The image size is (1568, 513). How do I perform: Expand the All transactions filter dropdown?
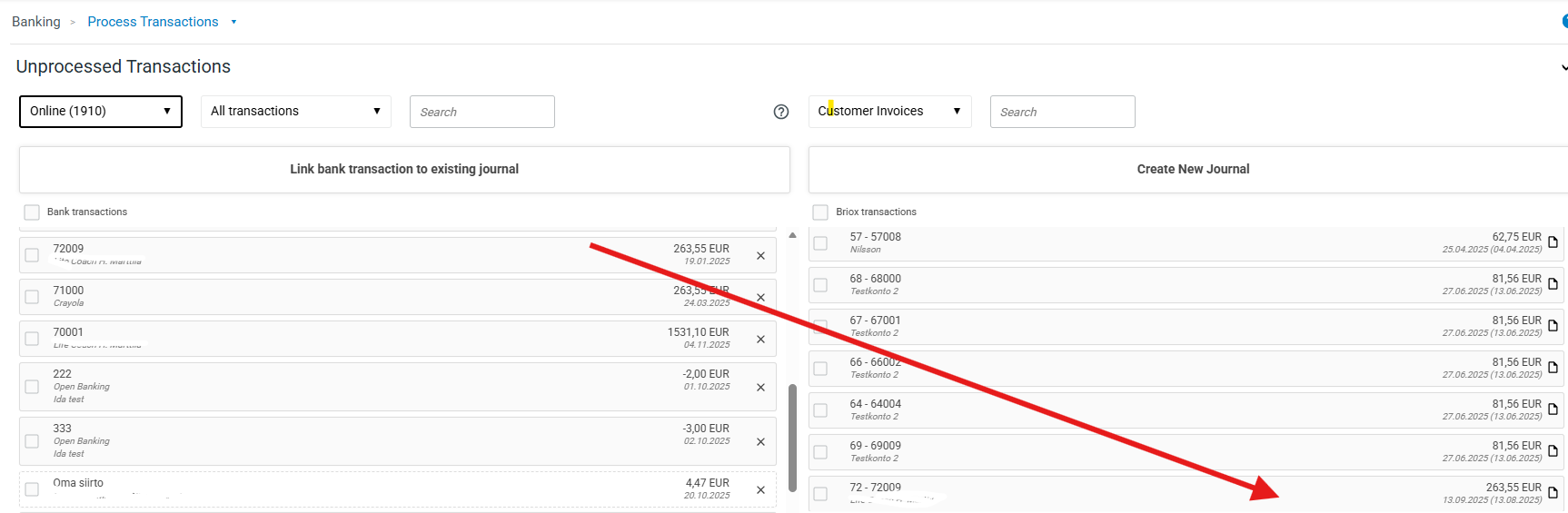click(295, 112)
